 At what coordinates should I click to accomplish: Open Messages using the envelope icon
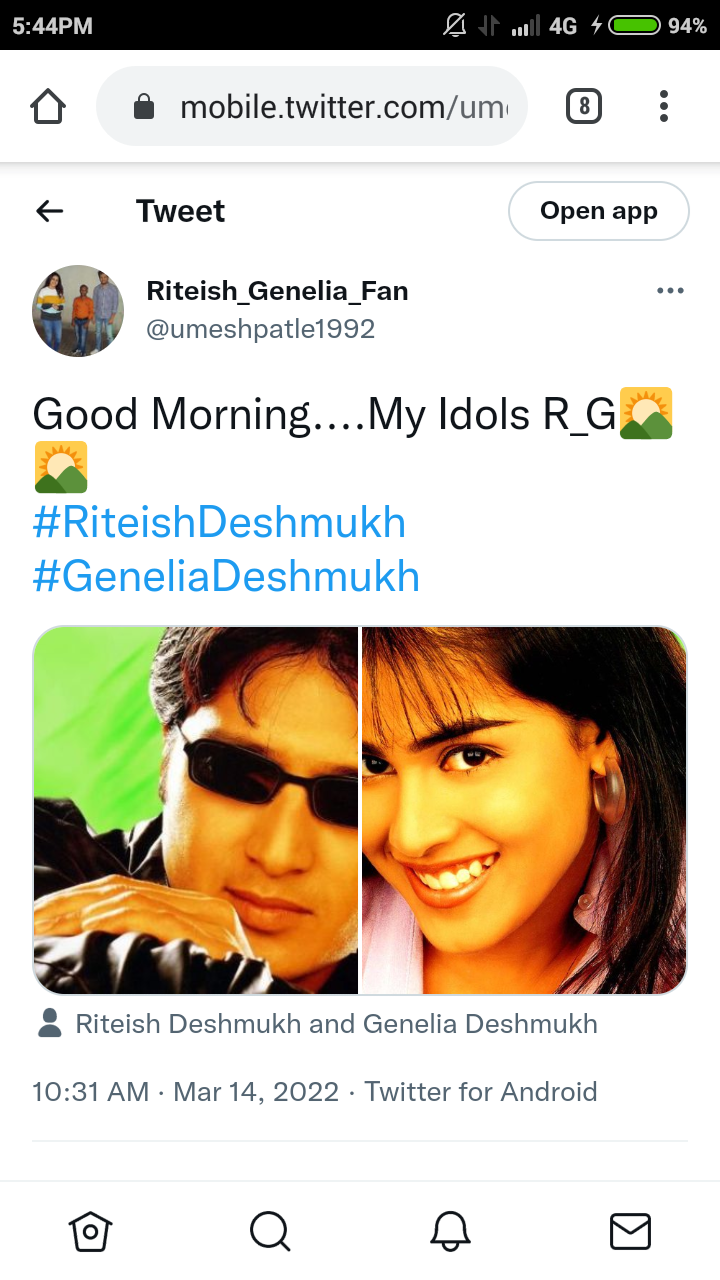click(630, 1231)
